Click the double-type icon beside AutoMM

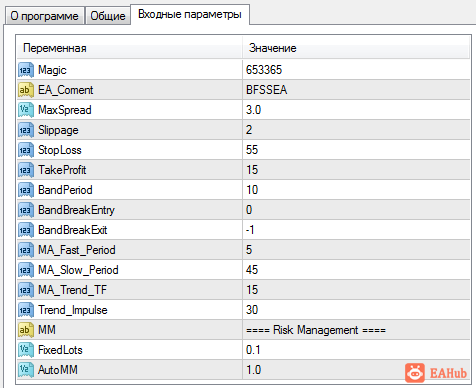[26, 370]
